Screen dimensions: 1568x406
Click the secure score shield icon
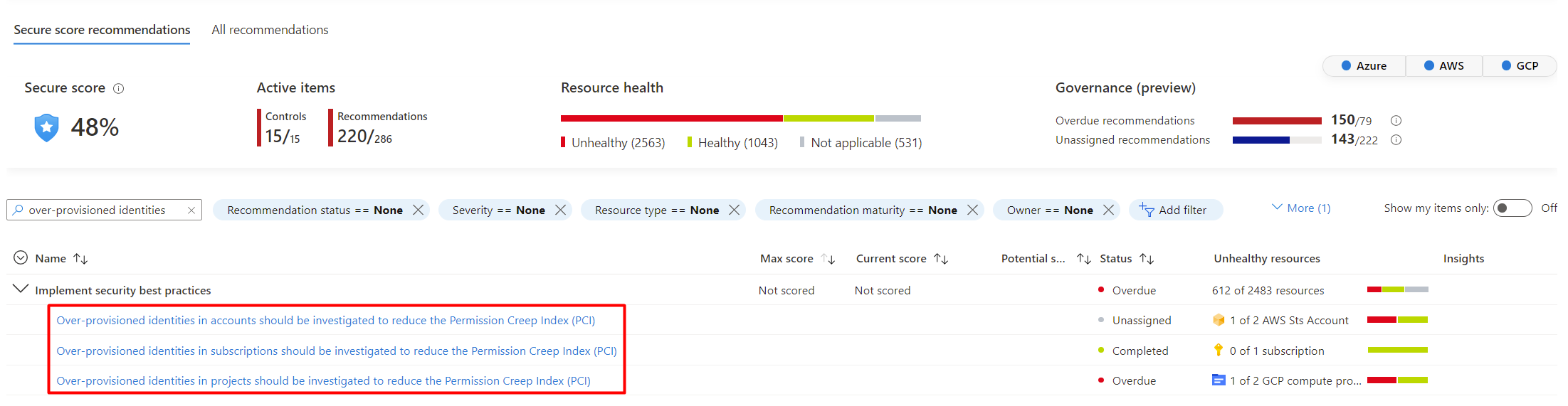46,128
